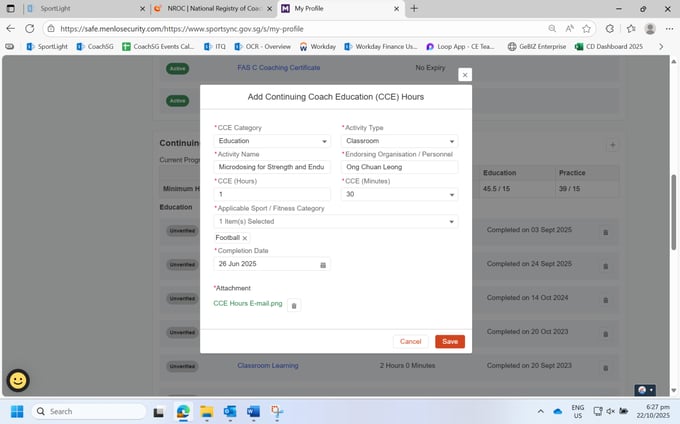Screen dimensions: 680x424
Task: Click the Activity Name input field
Action: (x=272, y=167)
